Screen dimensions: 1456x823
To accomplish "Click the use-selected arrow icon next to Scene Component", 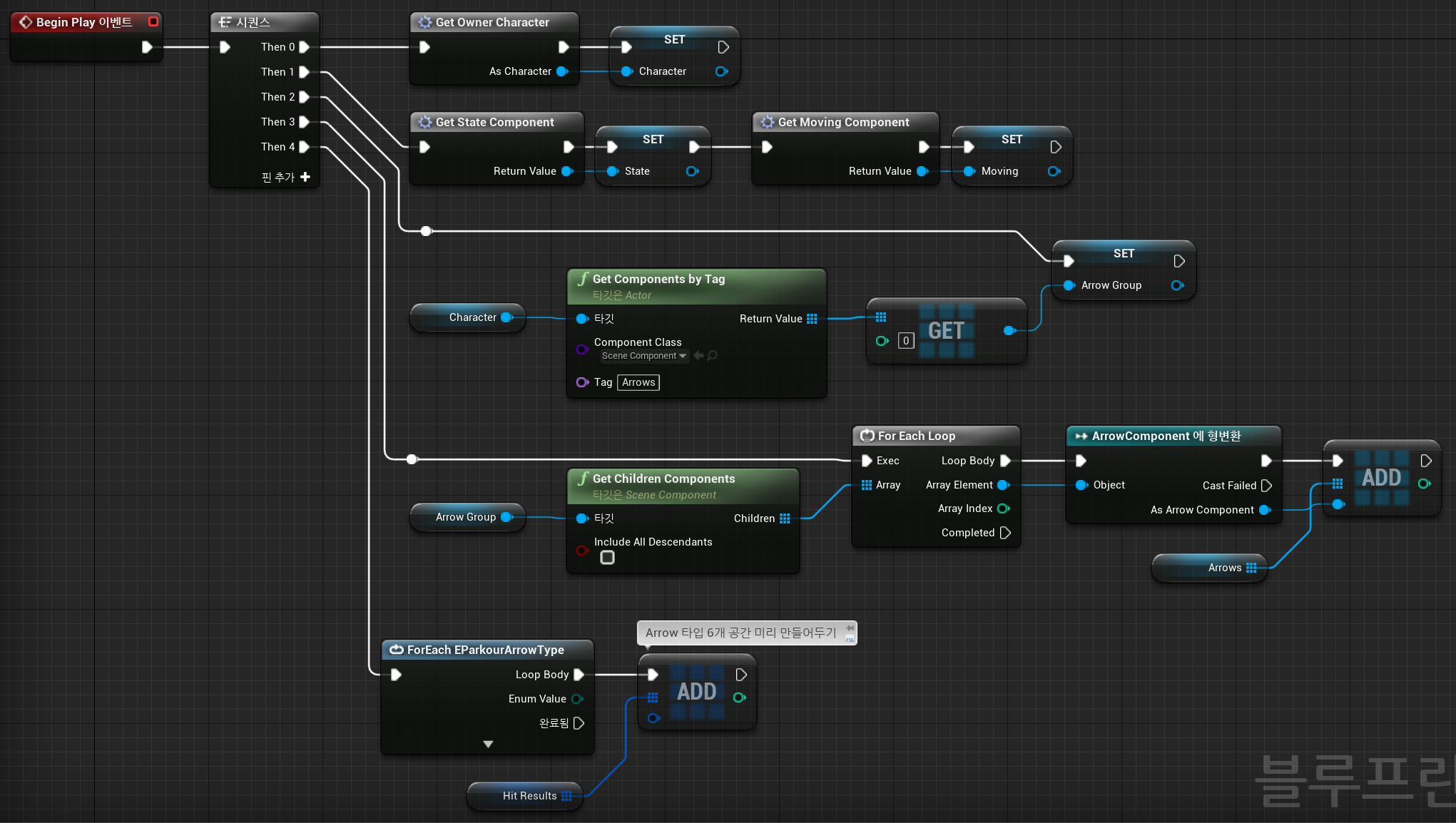I will pyautogui.click(x=698, y=355).
